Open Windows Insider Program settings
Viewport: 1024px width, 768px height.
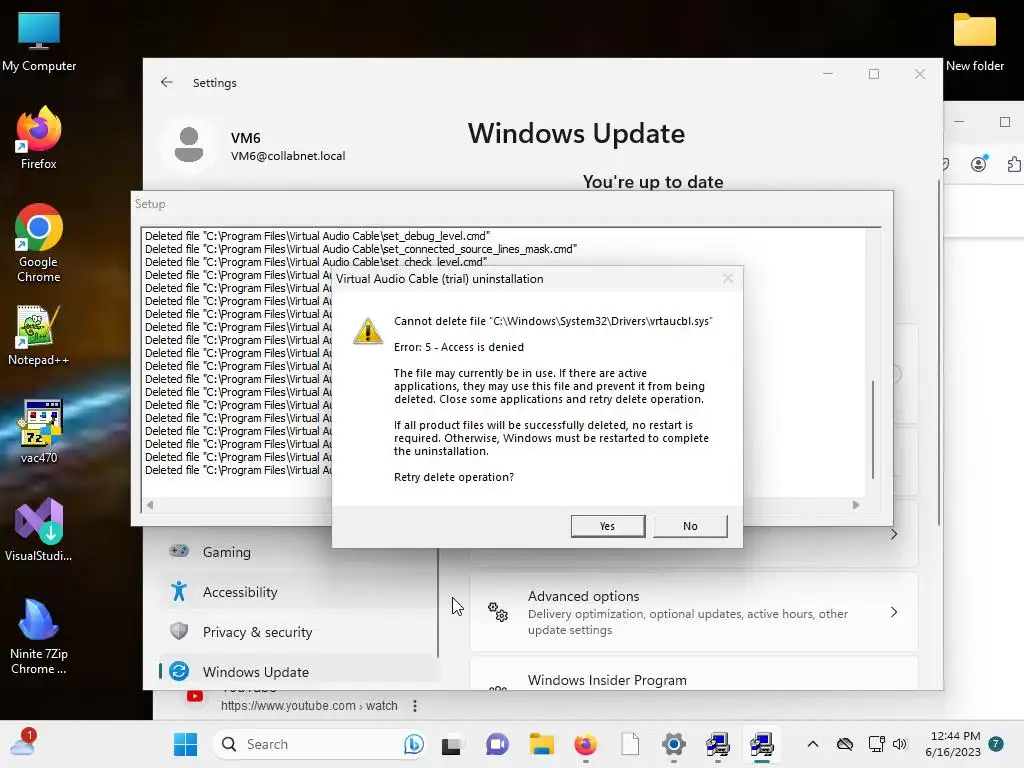[x=694, y=675]
